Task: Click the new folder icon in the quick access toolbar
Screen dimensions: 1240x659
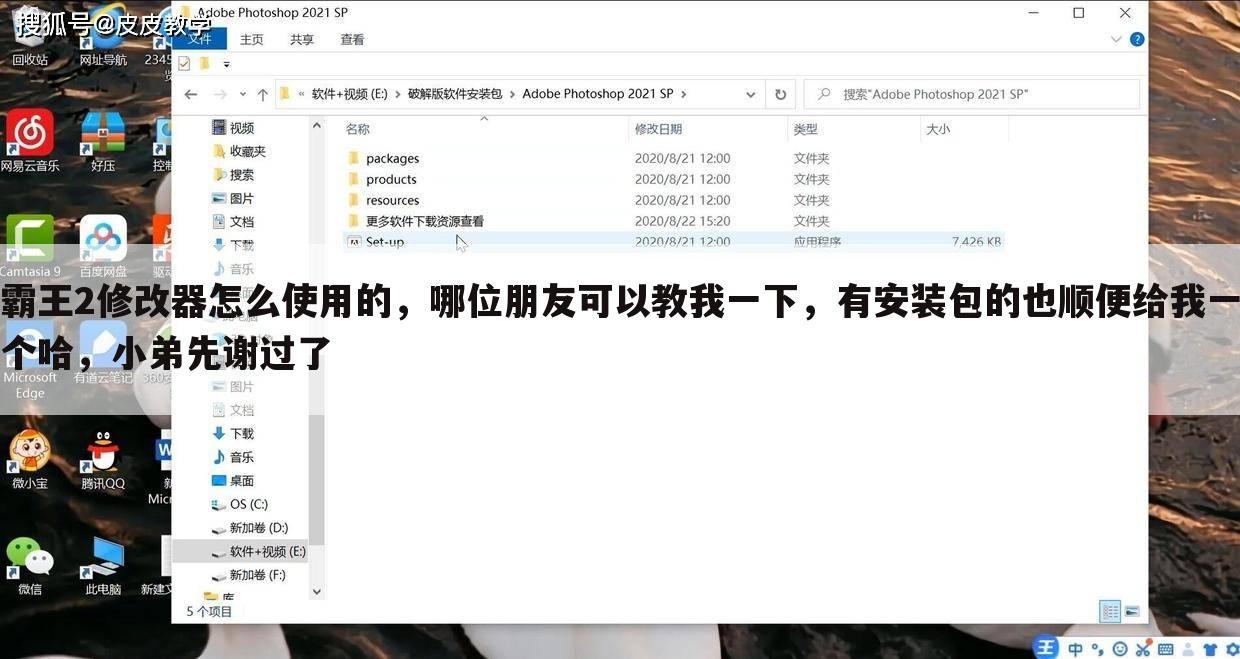Action: [x=204, y=63]
